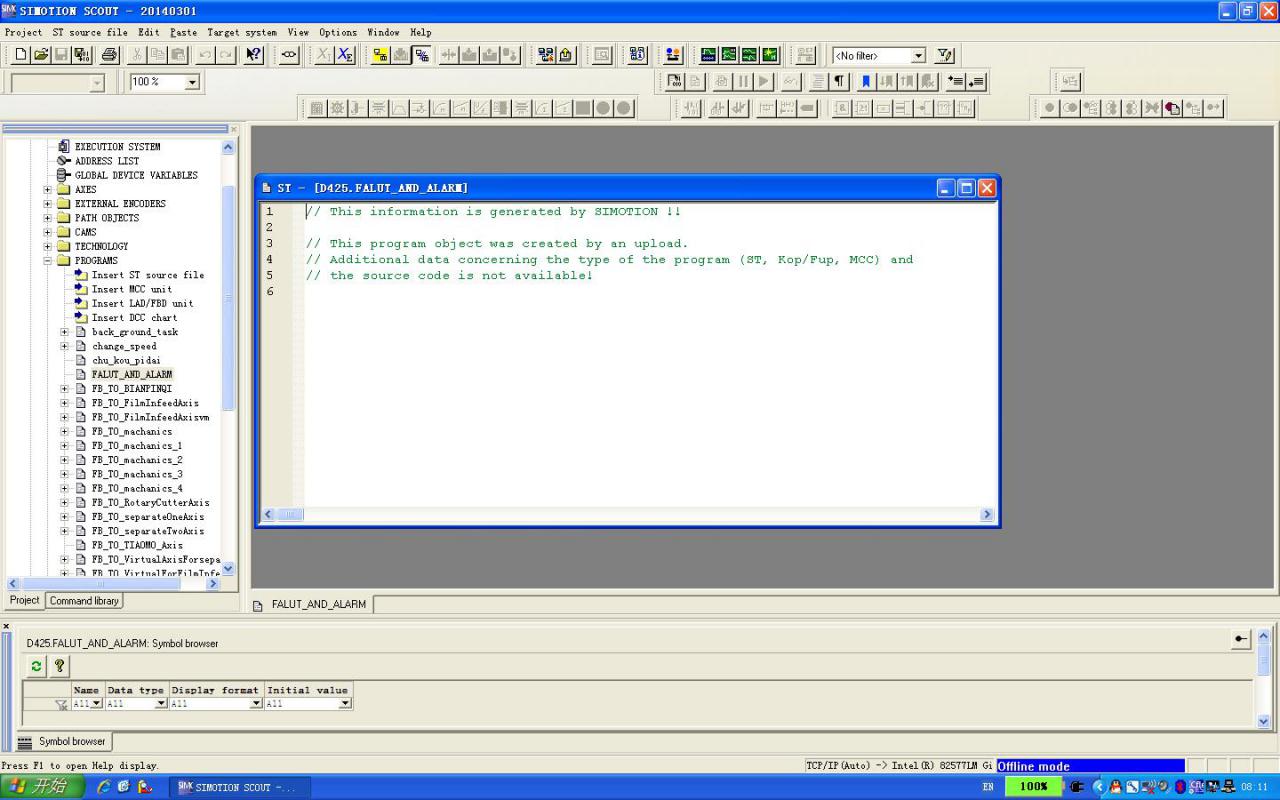
Task: Click the Save and compile all icon
Action: 82,55
